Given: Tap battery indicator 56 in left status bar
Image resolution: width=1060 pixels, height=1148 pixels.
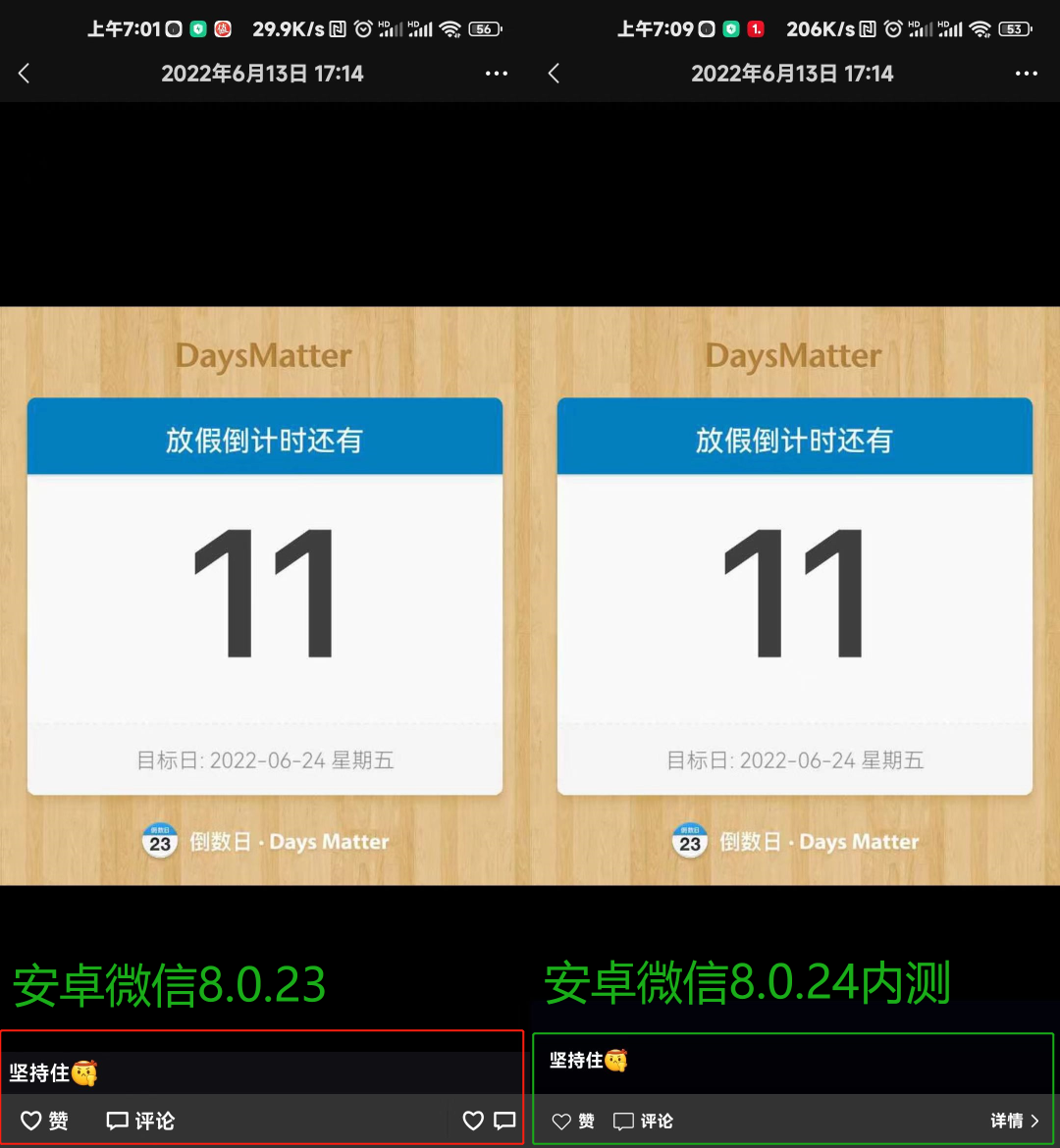Looking at the screenshot, I should pos(485,29).
